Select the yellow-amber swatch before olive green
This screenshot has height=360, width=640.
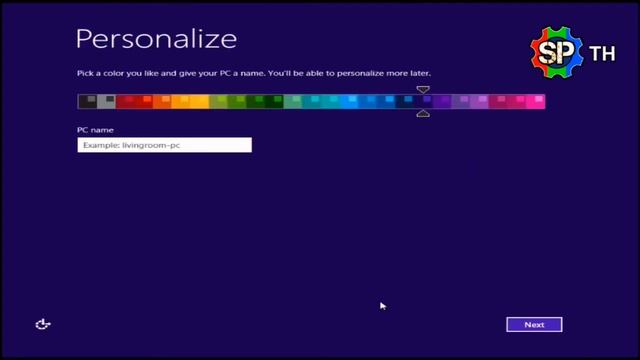click(x=200, y=102)
